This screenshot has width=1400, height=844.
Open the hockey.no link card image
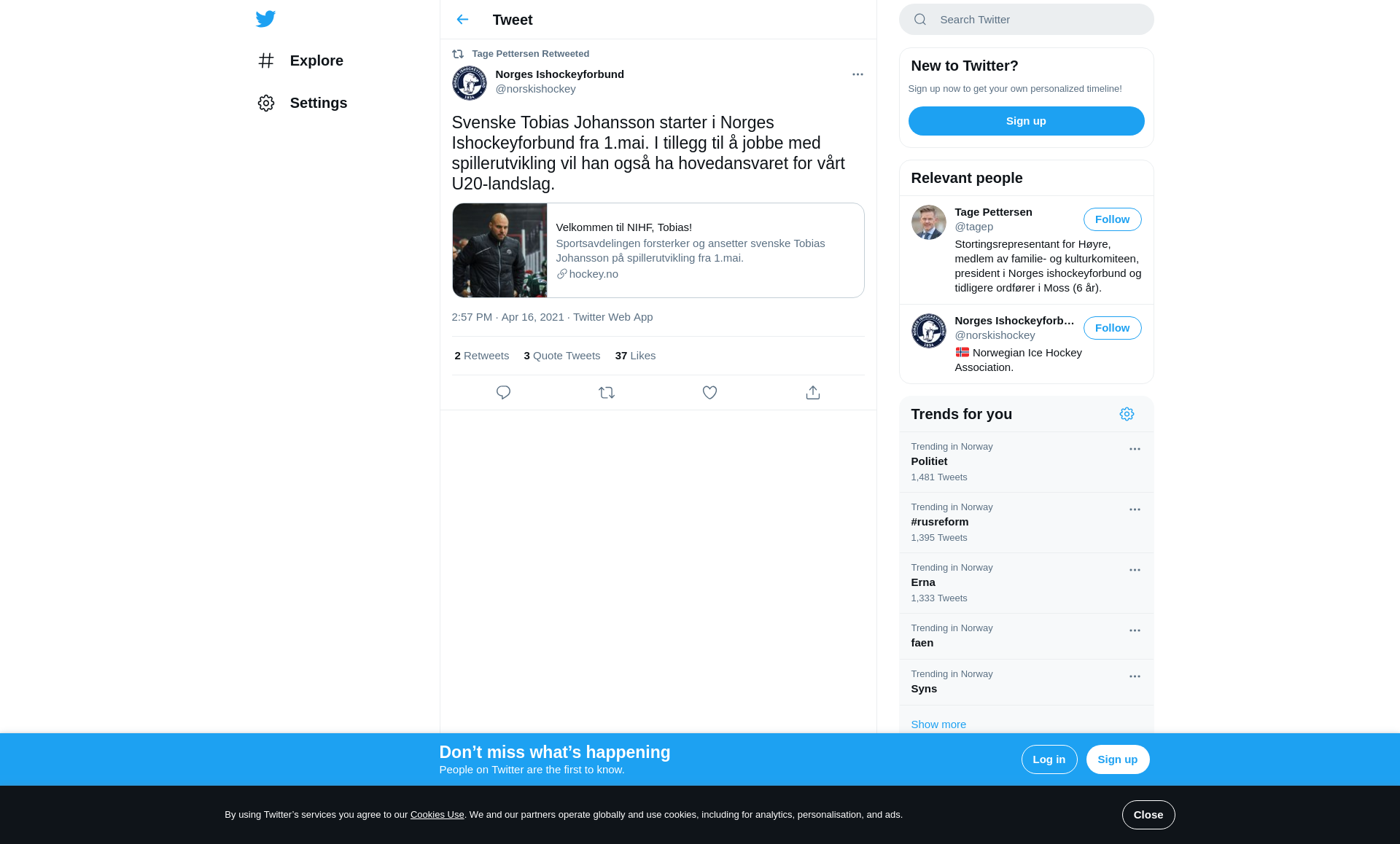[x=499, y=250]
